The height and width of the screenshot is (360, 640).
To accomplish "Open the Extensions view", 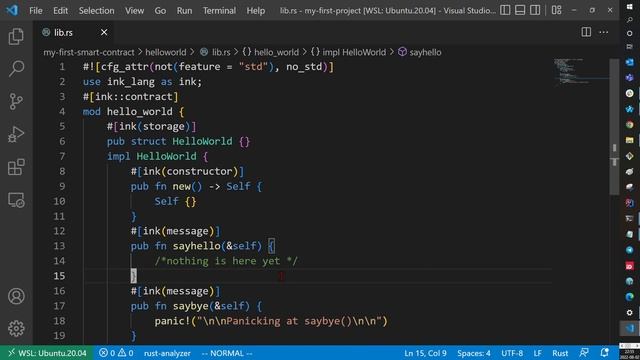I will (16, 167).
